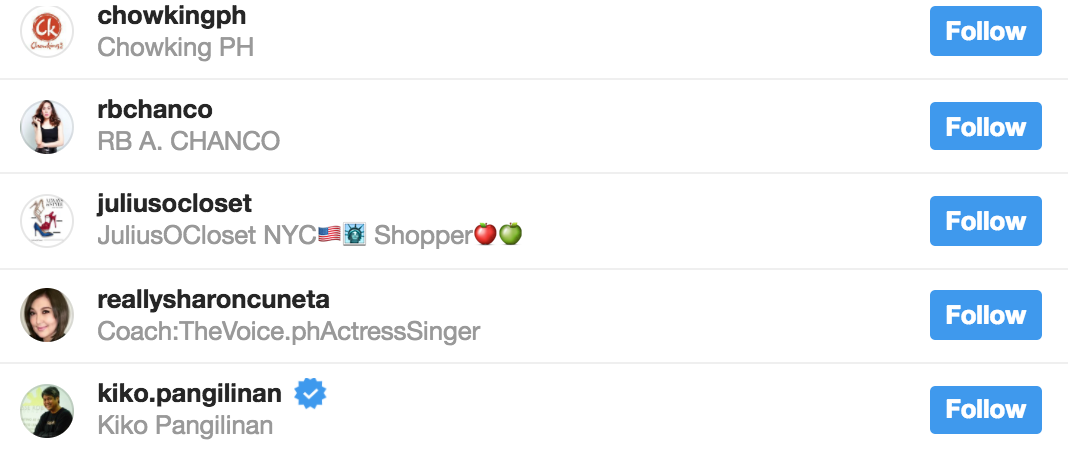Image resolution: width=1068 pixels, height=456 pixels.
Task: Open the rbchanco profile picture
Action: [48, 127]
